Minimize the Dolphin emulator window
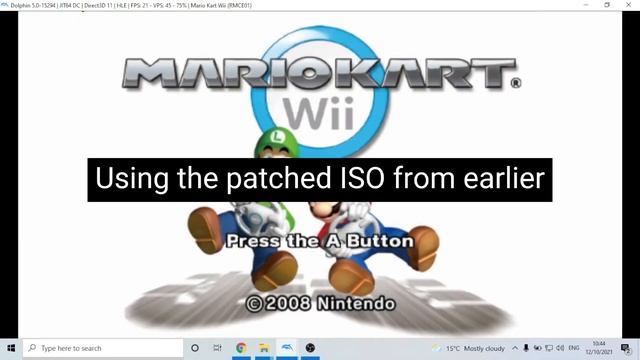640x360 pixels. (x=586, y=5)
